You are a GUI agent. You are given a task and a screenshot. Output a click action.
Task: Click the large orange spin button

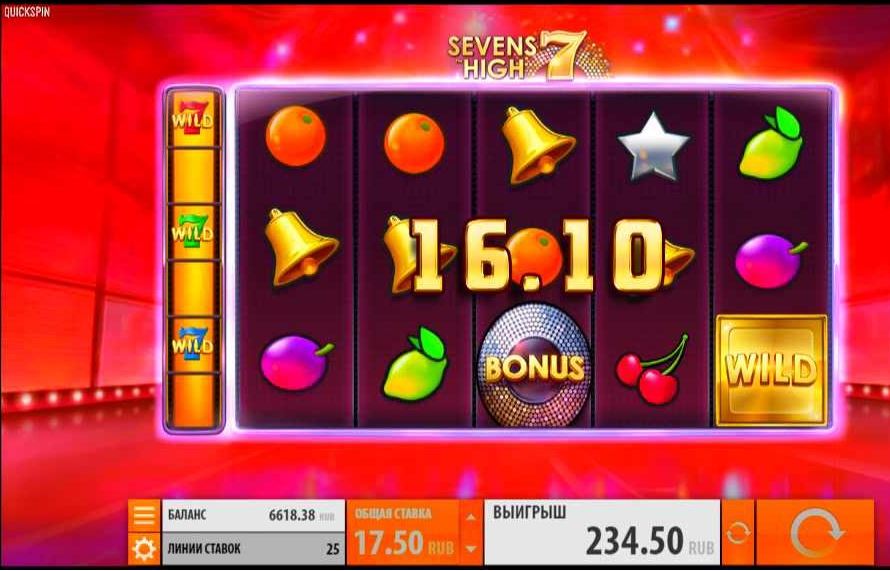pyautogui.click(x=815, y=532)
